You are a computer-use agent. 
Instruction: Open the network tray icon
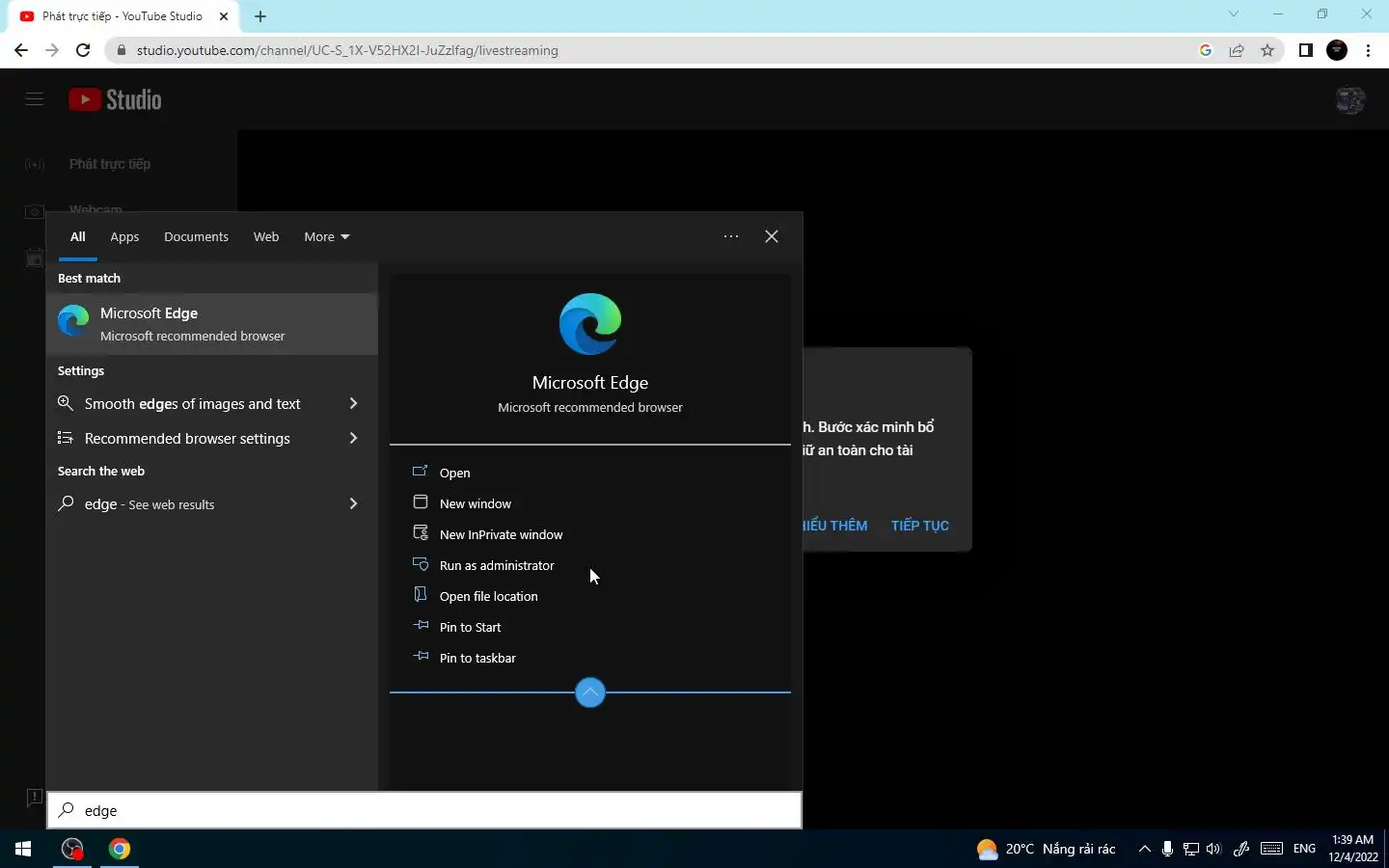pyautogui.click(x=1191, y=849)
